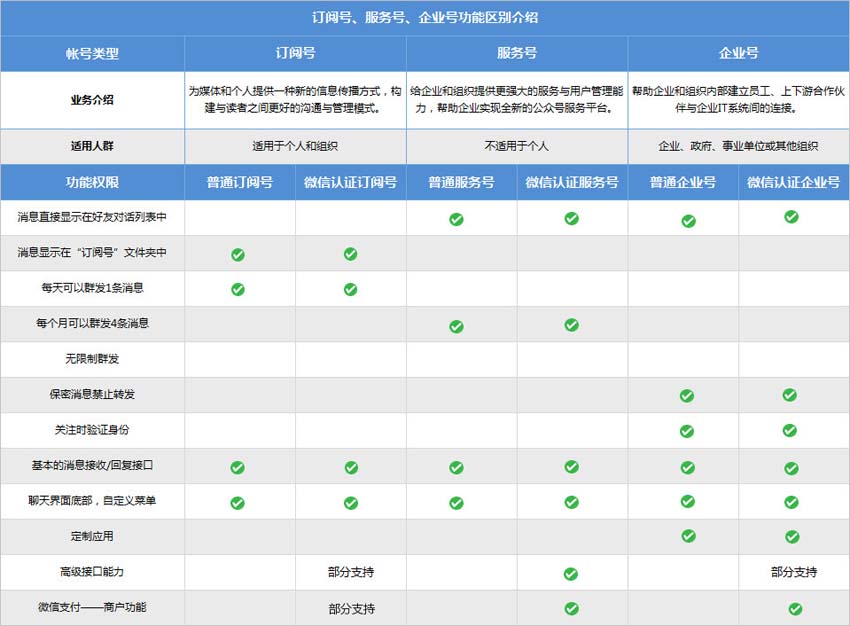Viewport: 850px width, 626px height.
Task: Click the 部分支持 label under 微信认证订阅号
Action: click(x=349, y=572)
